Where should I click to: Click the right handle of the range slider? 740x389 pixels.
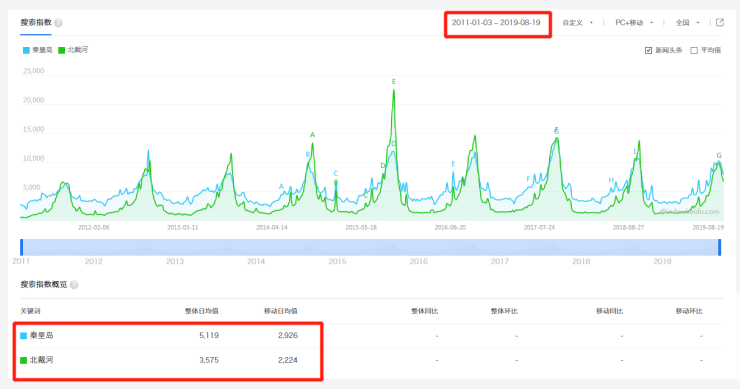point(720,247)
